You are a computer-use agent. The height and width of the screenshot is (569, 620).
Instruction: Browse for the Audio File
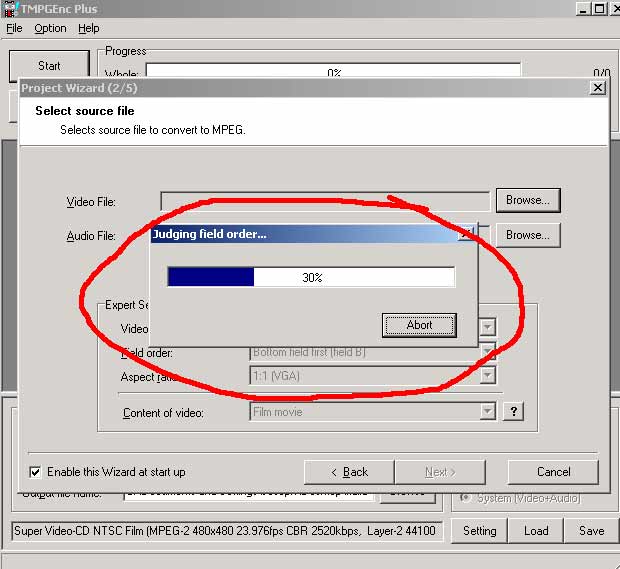coord(528,235)
